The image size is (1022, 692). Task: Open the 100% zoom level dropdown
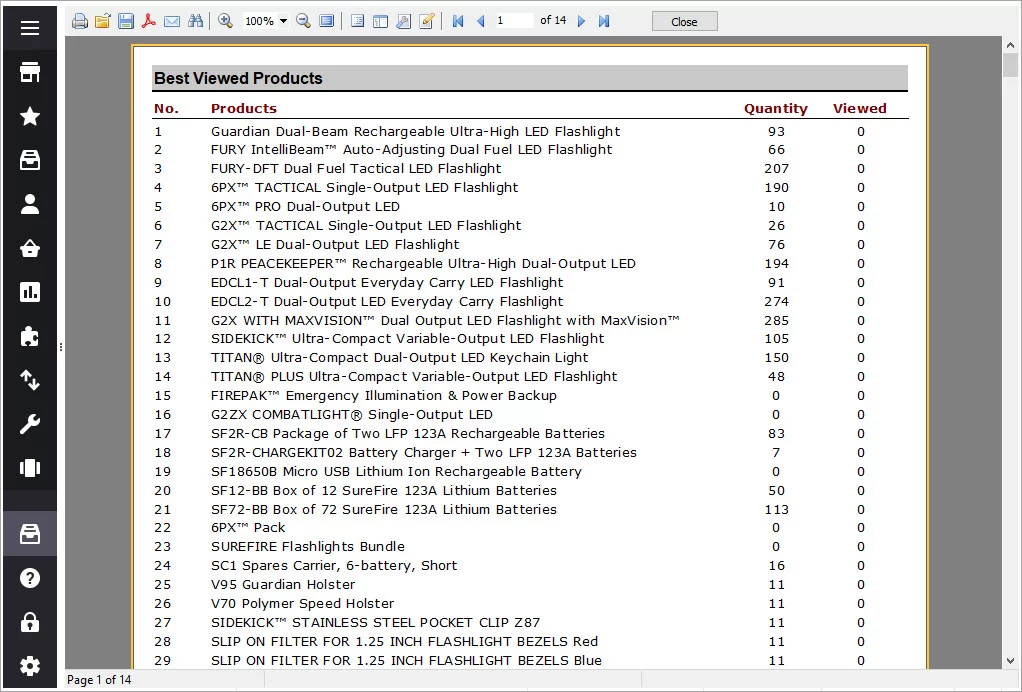point(284,22)
